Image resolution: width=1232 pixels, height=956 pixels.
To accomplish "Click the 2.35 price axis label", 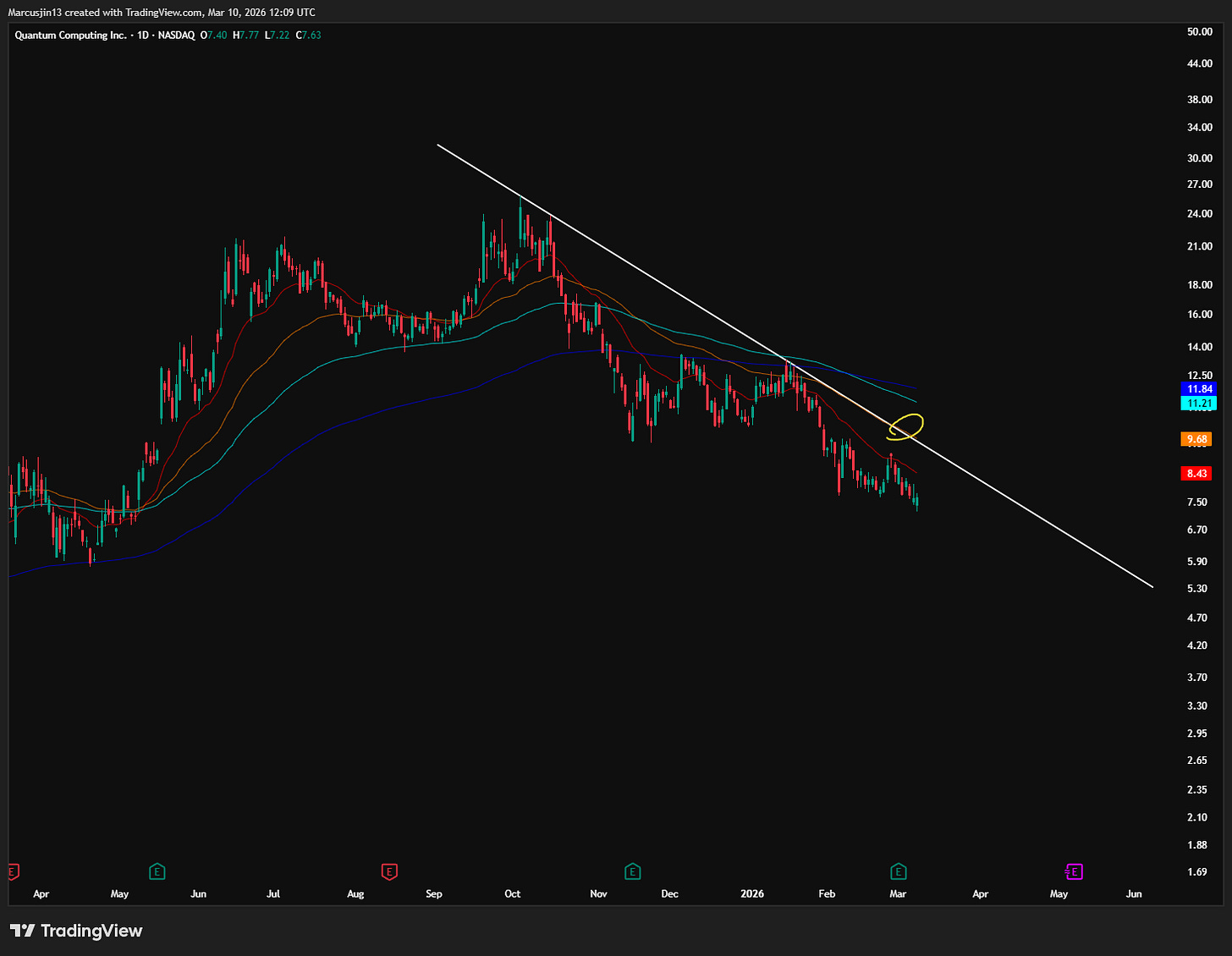I will 1197,790.
